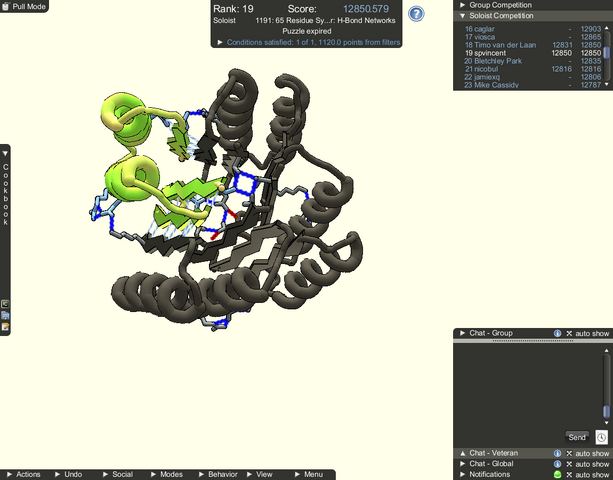Click the Send chat button
Screen dimensions: 613x480
click(x=577, y=437)
